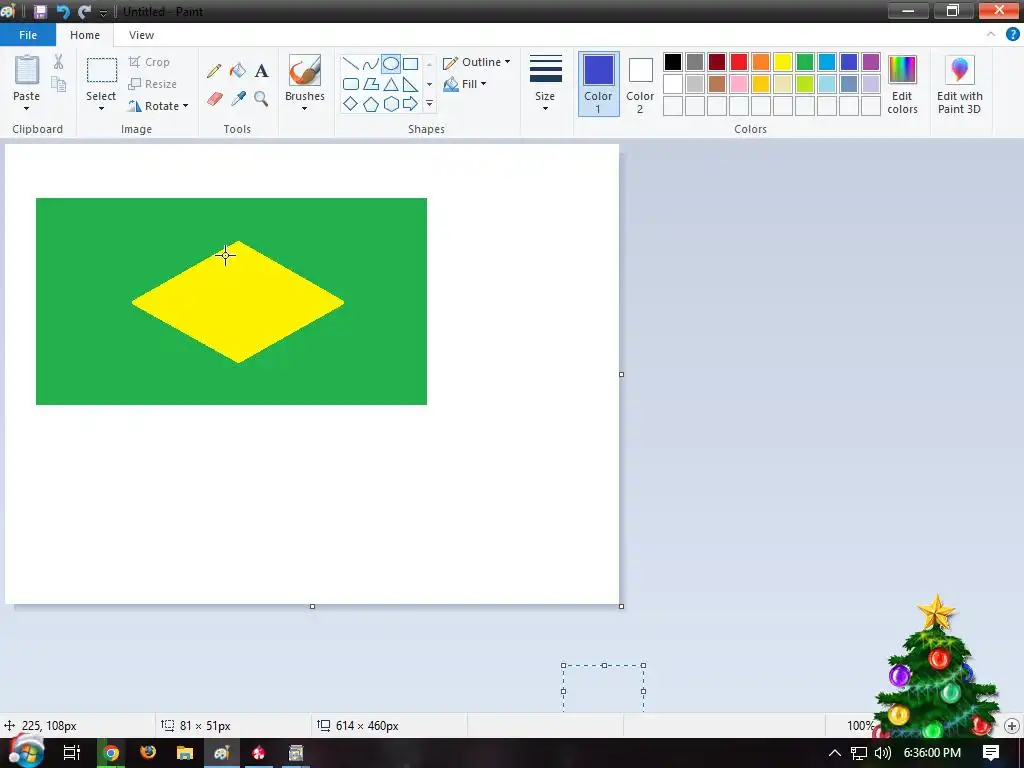Pick the yellow color swatch
This screenshot has height=768, width=1024.
[782, 62]
